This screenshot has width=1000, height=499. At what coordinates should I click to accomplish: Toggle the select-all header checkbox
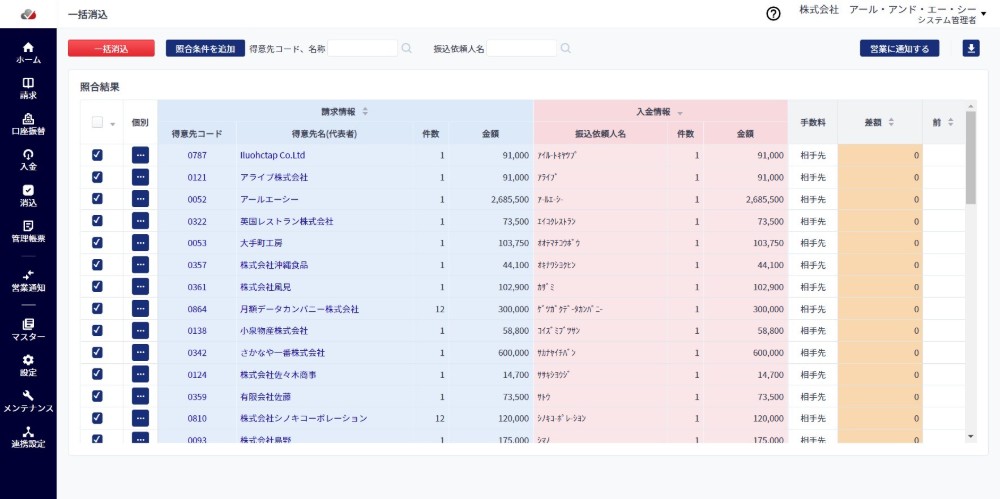tap(97, 123)
